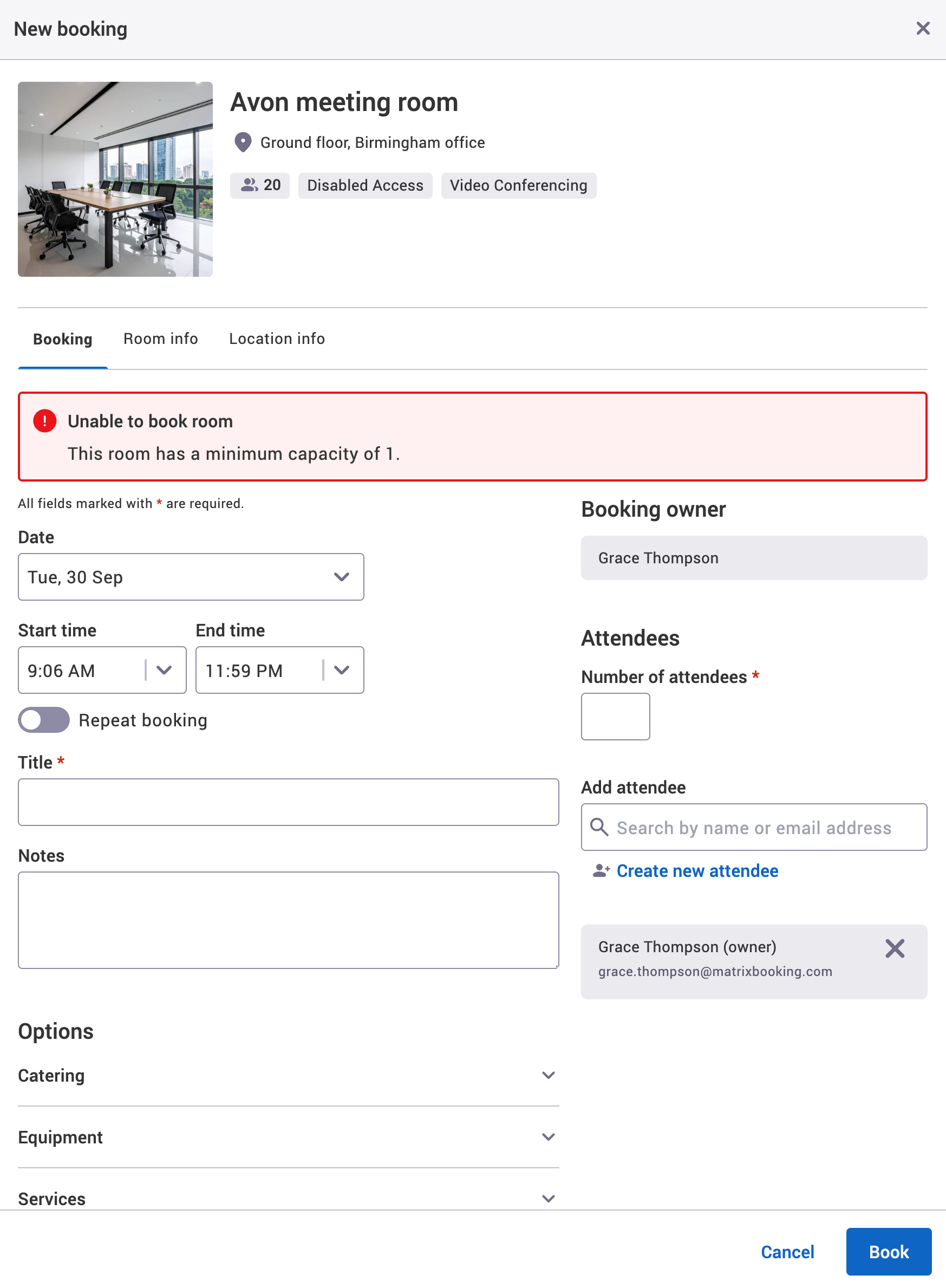Switch to the Room info tab

pyautogui.click(x=160, y=339)
